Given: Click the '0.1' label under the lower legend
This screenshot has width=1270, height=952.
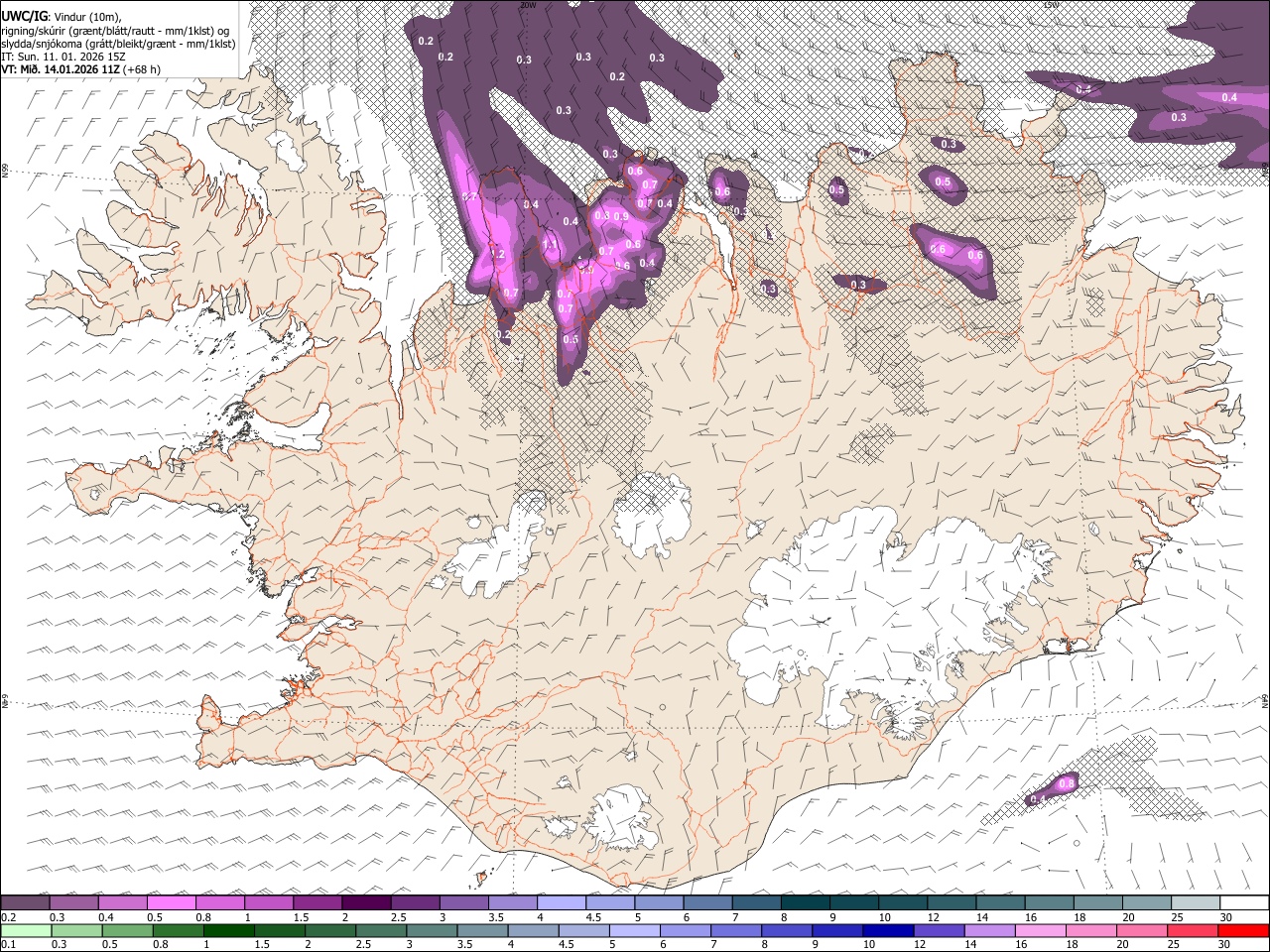Looking at the screenshot, I should tap(8, 945).
